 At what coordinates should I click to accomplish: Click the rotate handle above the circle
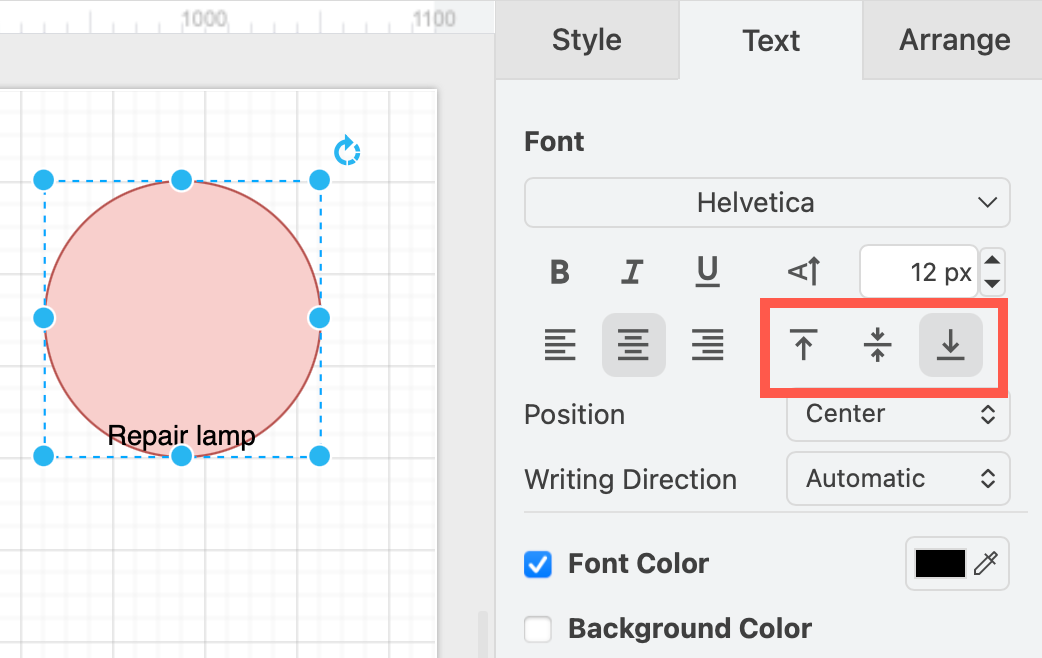(x=347, y=152)
